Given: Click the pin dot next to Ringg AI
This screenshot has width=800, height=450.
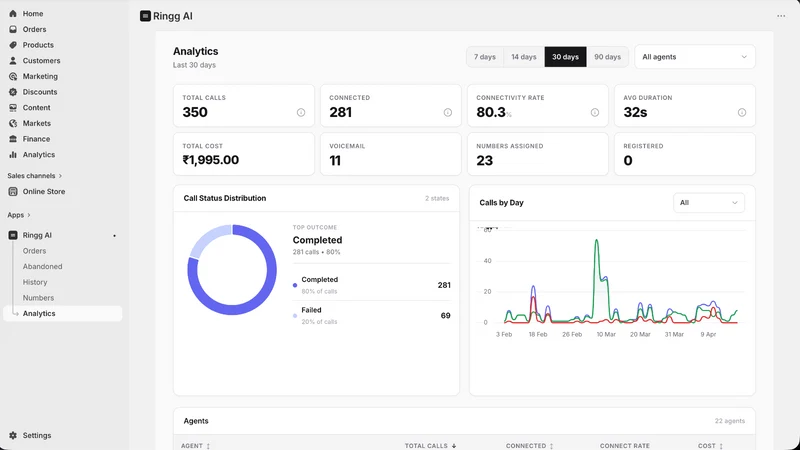Looking at the screenshot, I should click(x=114, y=236).
